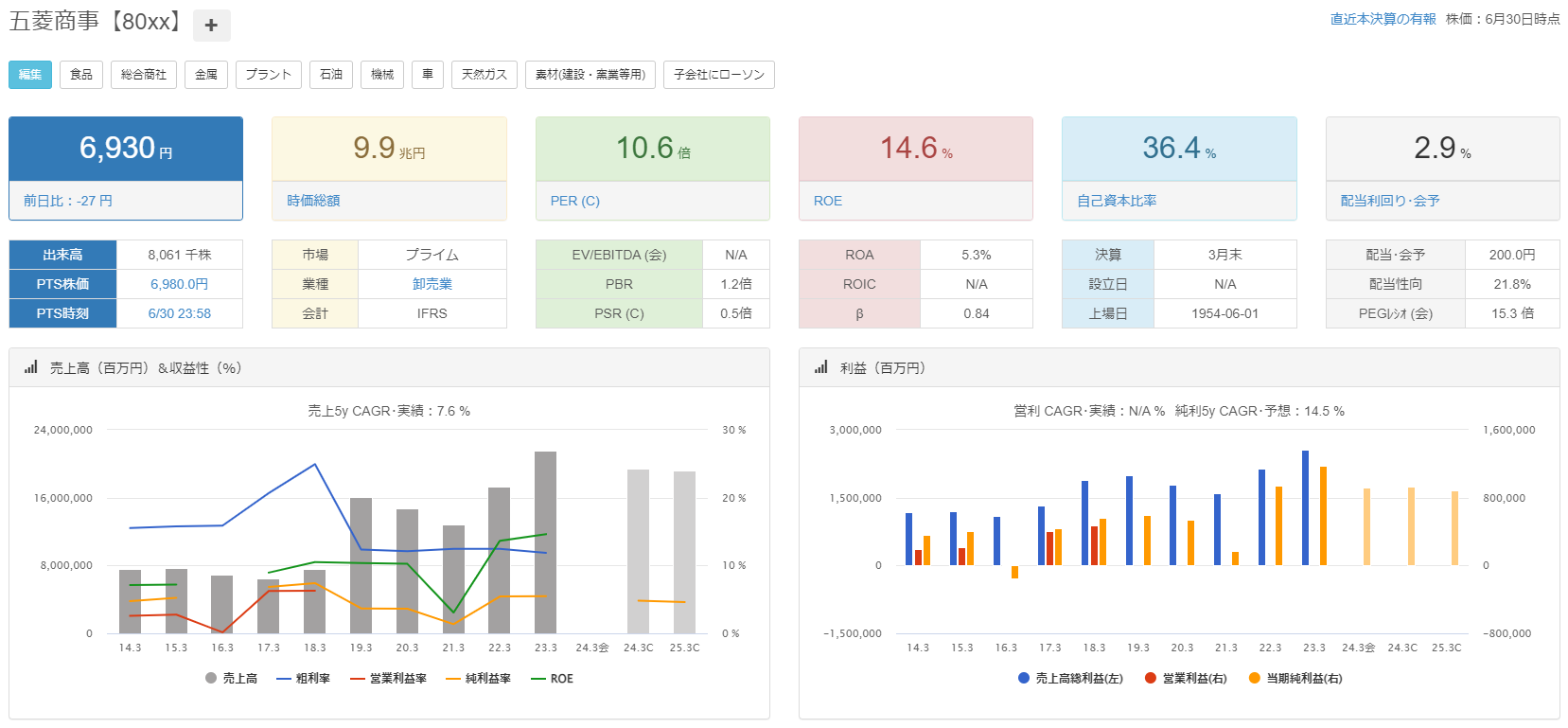
Task: Select the 総合商社 tag
Action: [x=144, y=75]
